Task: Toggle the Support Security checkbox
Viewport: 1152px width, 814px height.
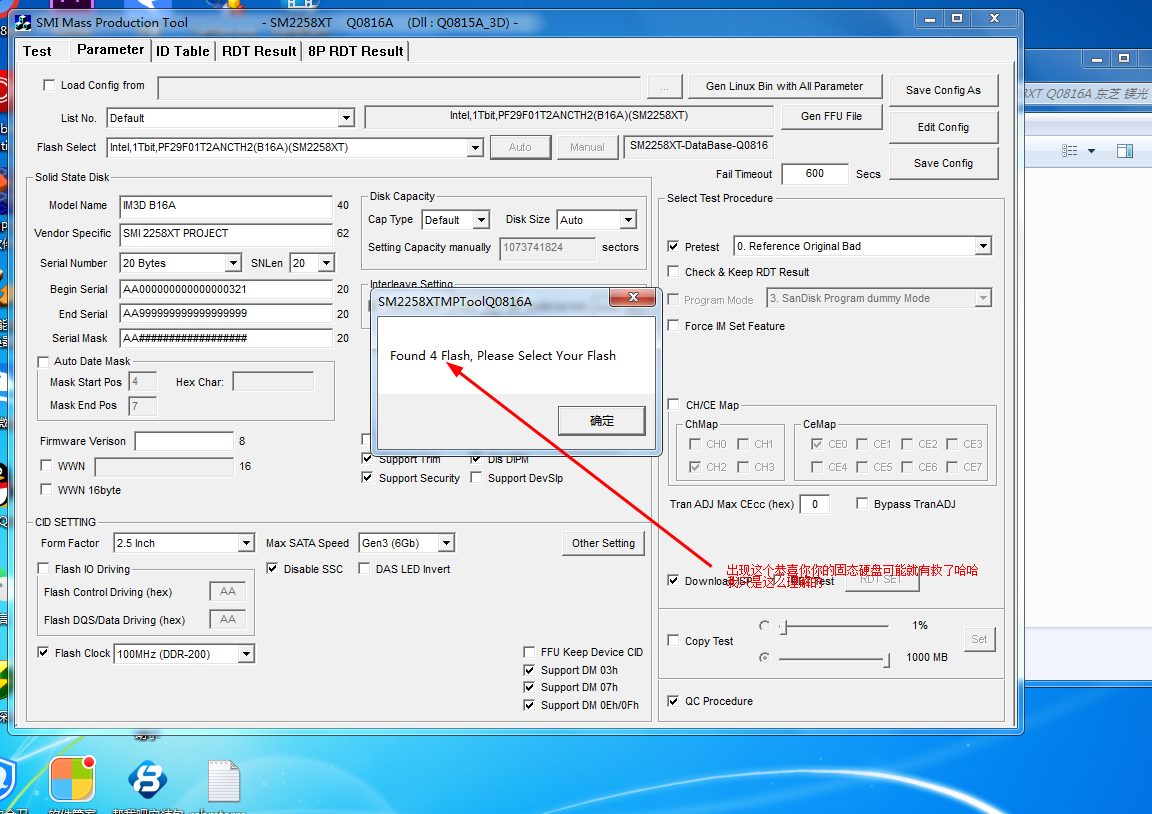Action: [367, 478]
